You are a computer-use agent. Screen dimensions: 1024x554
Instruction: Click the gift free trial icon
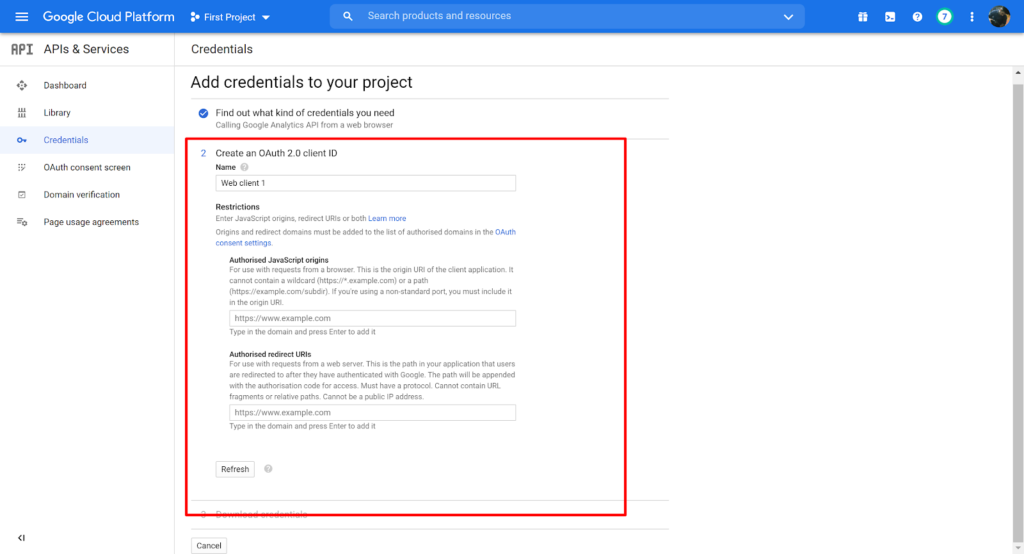863,17
